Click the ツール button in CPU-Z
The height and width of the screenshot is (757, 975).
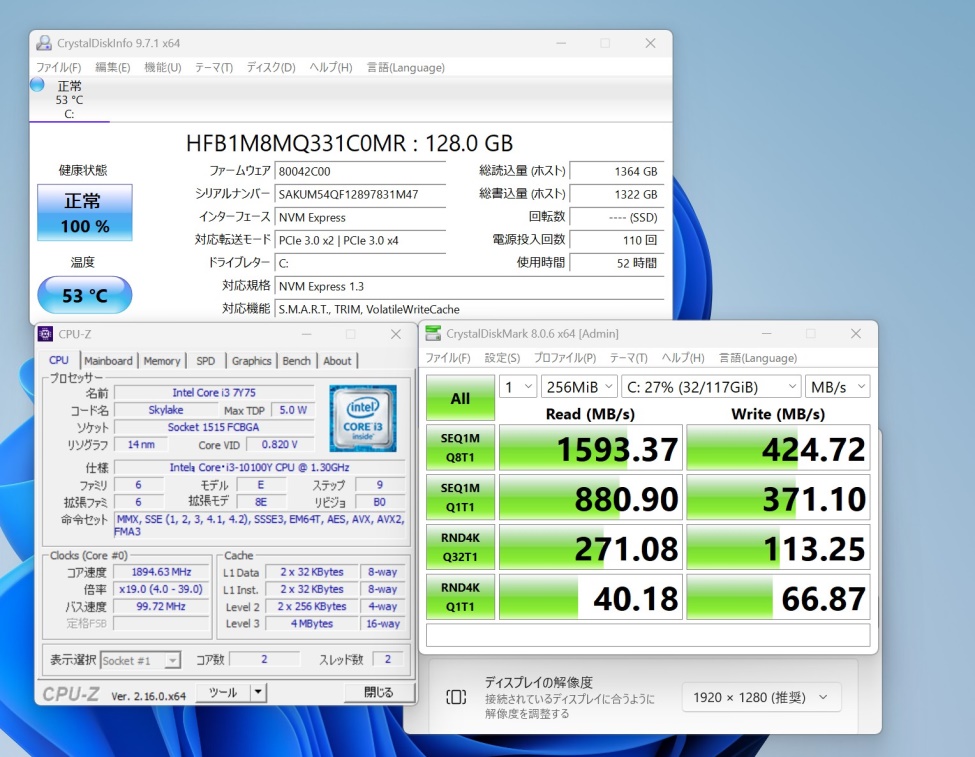(x=223, y=692)
